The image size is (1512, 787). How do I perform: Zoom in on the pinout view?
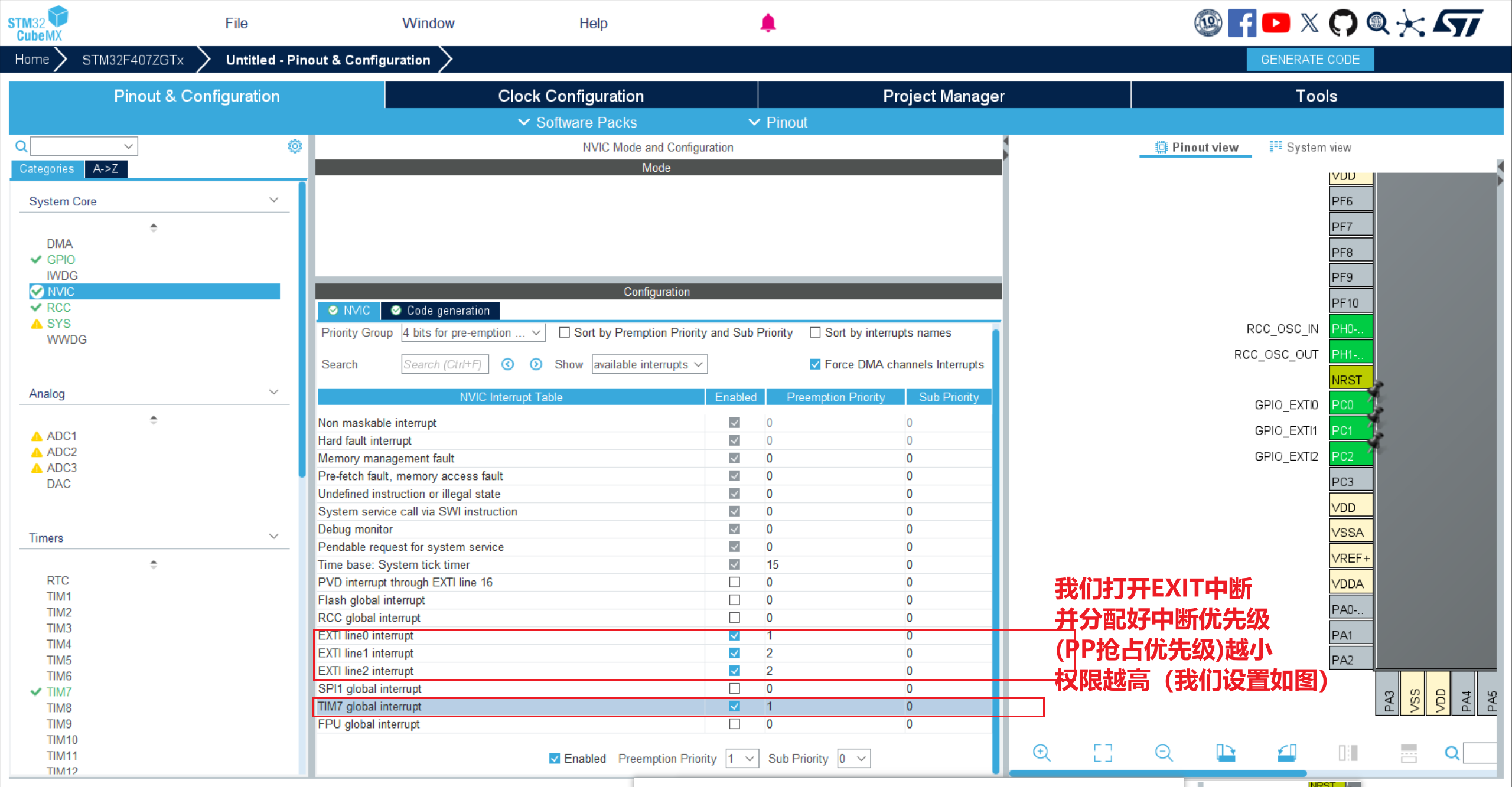(x=1041, y=753)
